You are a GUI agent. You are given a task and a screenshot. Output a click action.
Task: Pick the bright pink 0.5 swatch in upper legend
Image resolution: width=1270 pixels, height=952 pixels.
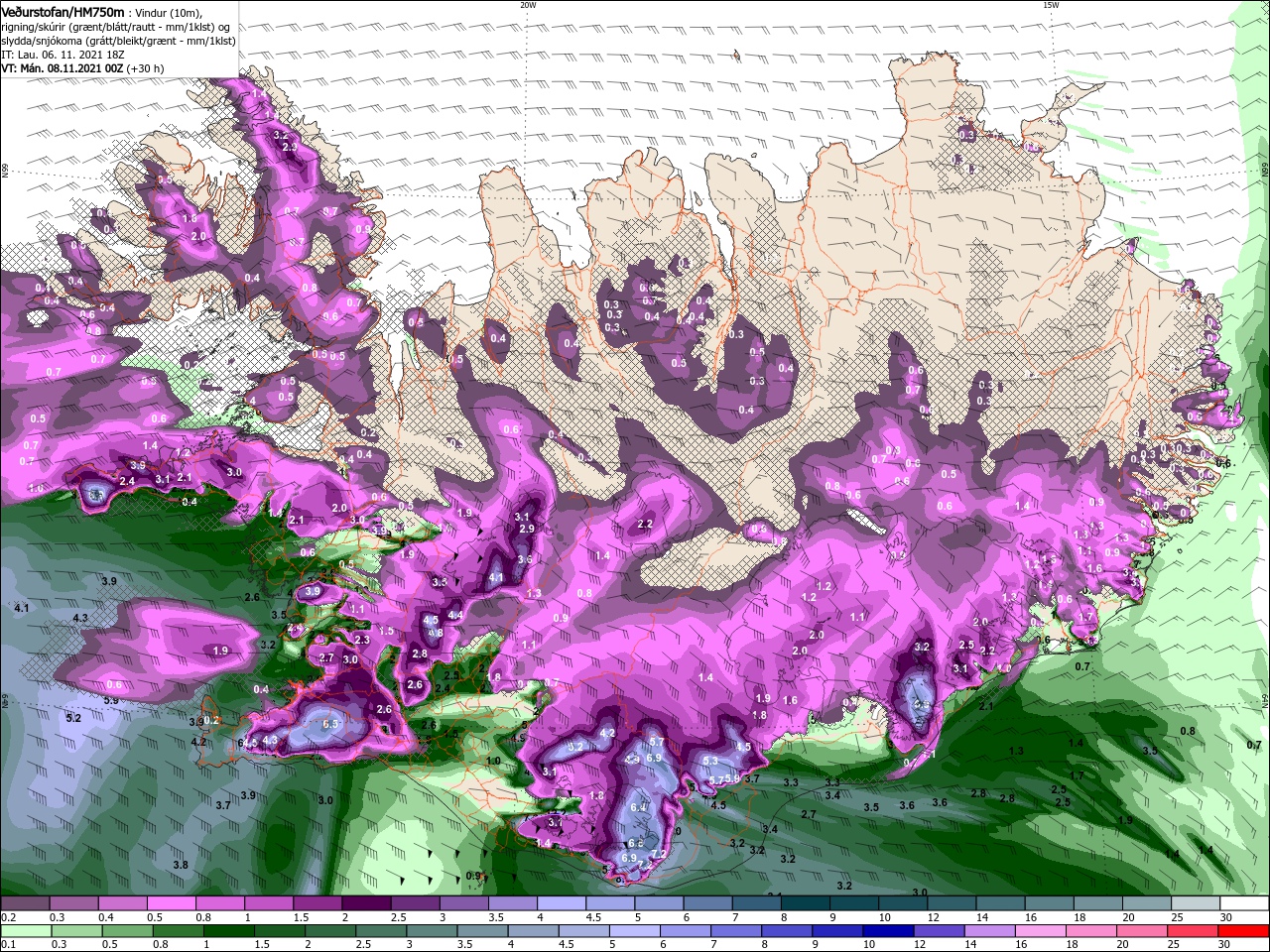(x=171, y=903)
